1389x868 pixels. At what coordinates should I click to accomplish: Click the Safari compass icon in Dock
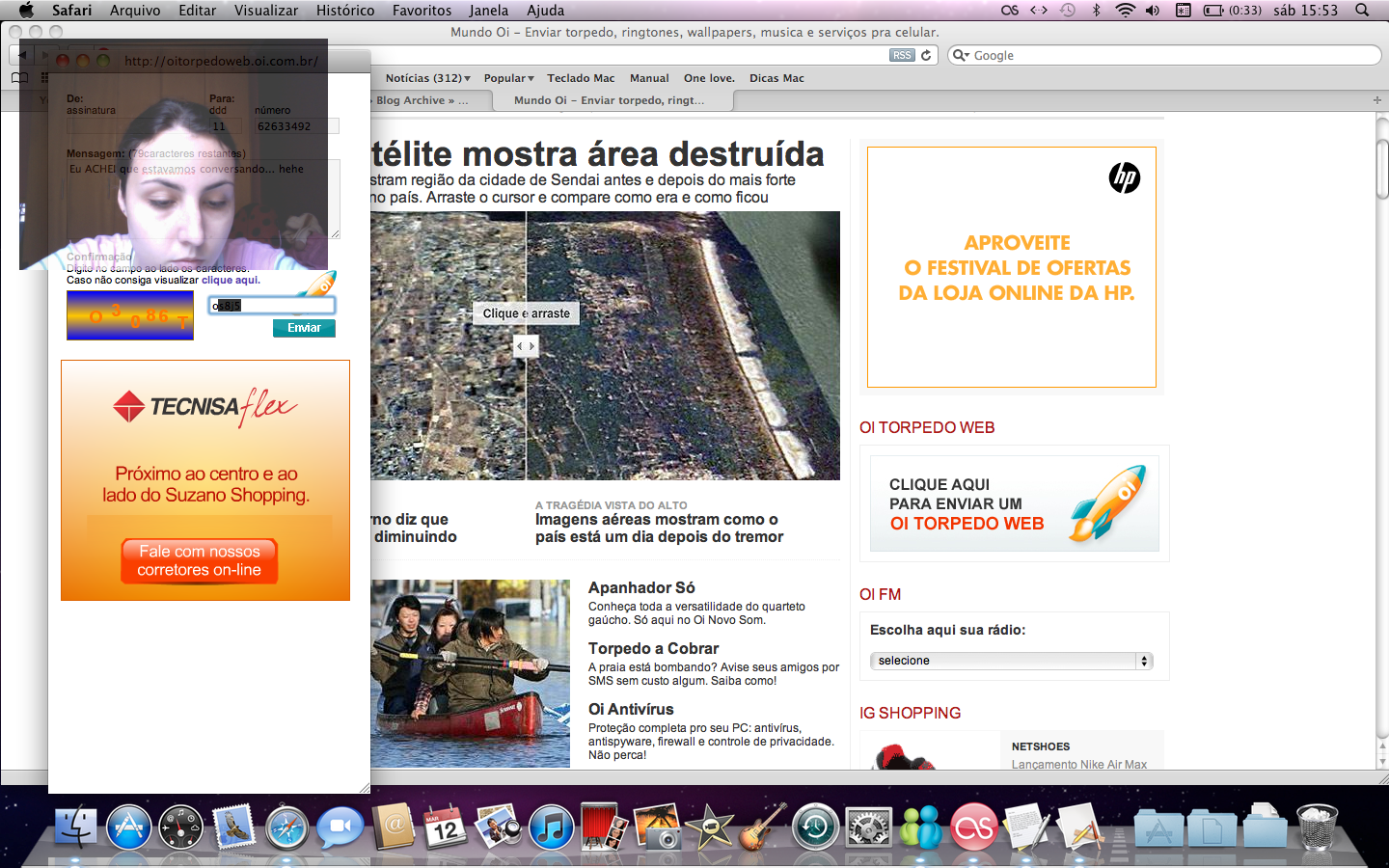287,827
